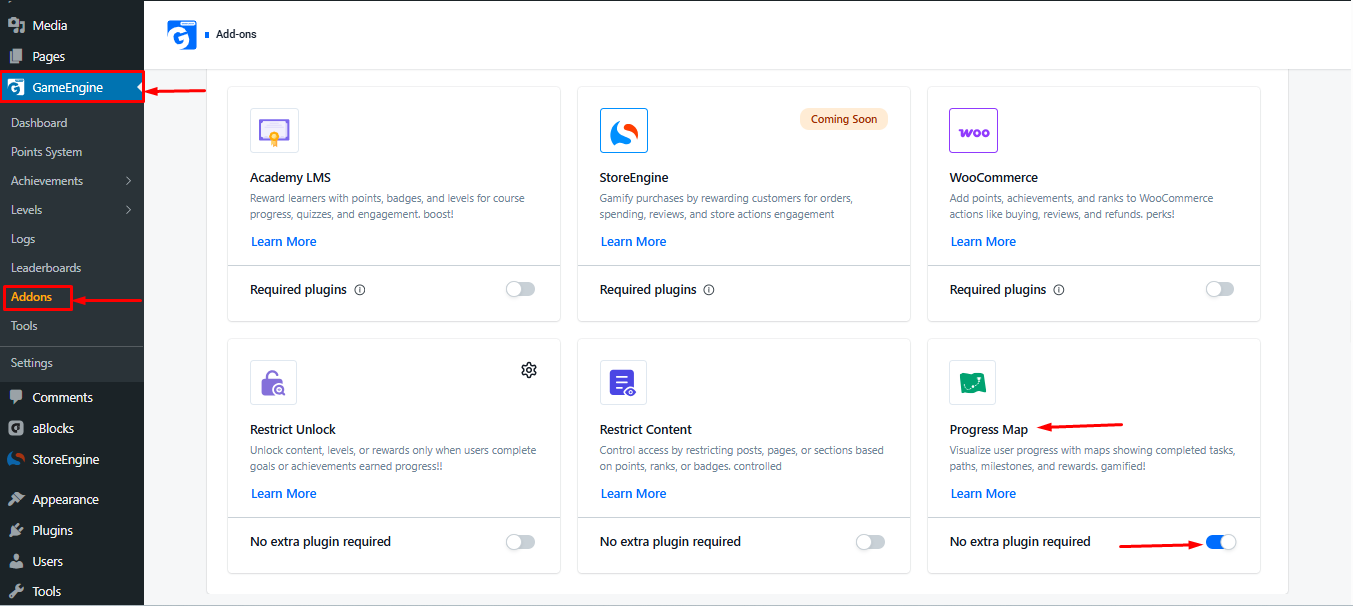
Task: Select Logs in the sidebar
Action: (23, 239)
